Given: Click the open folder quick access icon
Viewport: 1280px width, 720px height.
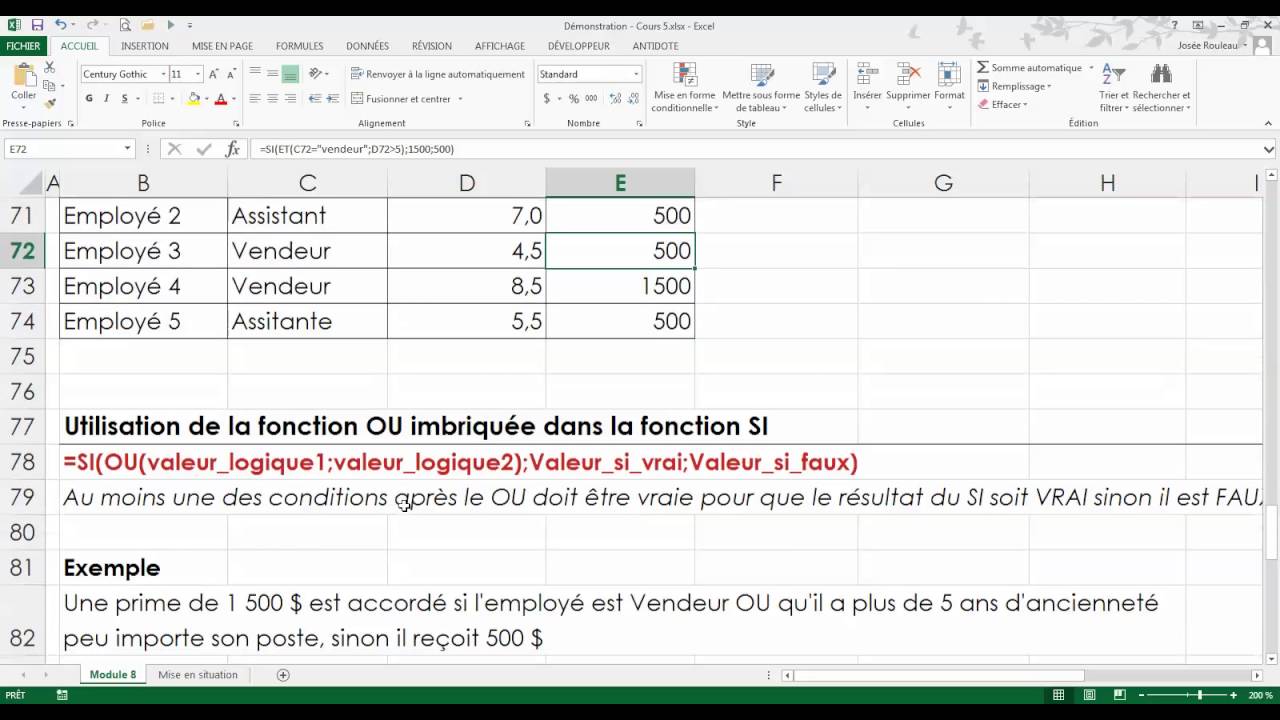Looking at the screenshot, I should (147, 25).
